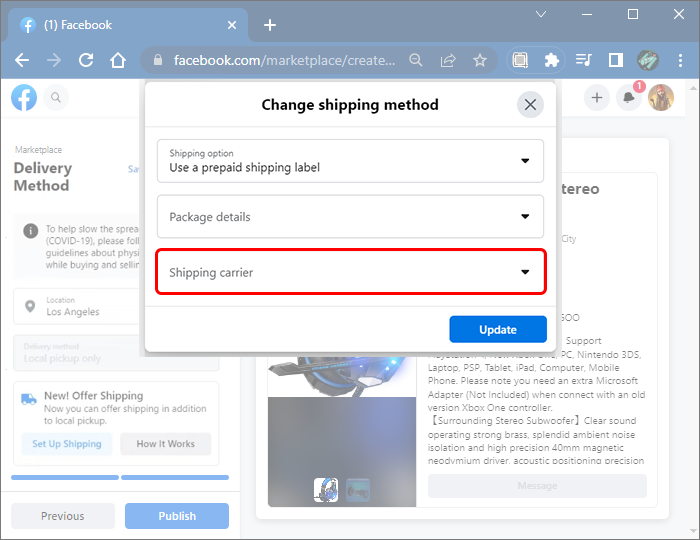The image size is (700, 540).
Task: Click Set Up Shipping
Action: 67,444
